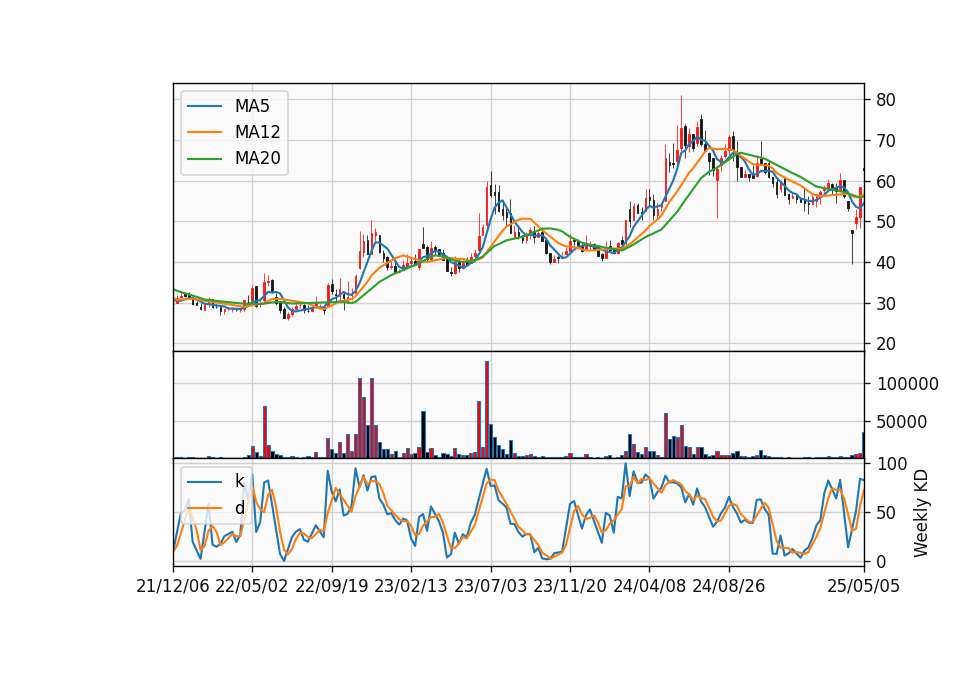The width and height of the screenshot is (960, 690).
Task: Click the Weekly KD axis label
Action: tap(921, 513)
